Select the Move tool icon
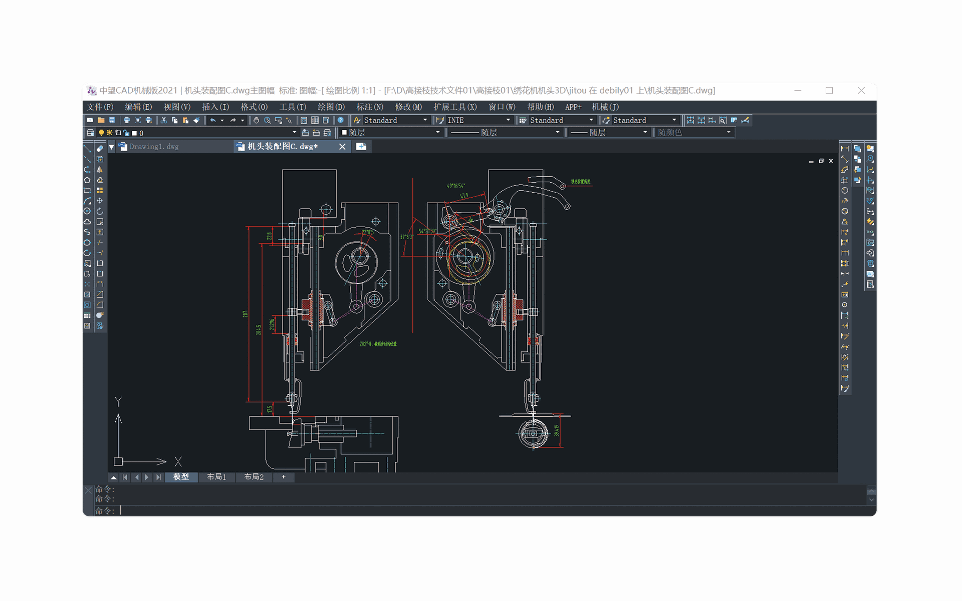 pos(100,201)
